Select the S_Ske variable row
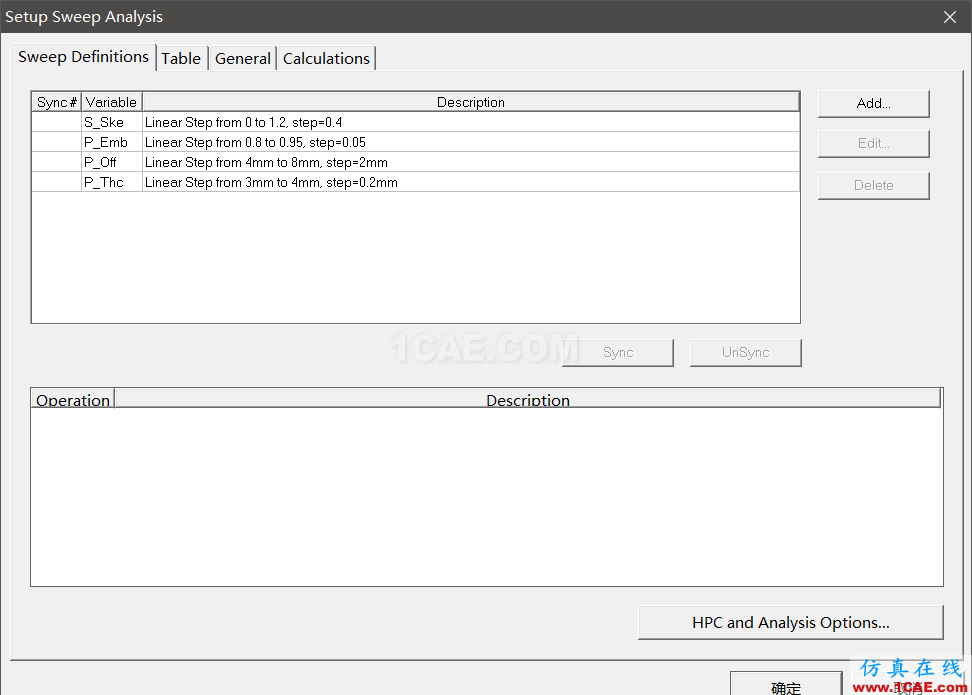Screen dimensions: 972x695 tap(415, 122)
